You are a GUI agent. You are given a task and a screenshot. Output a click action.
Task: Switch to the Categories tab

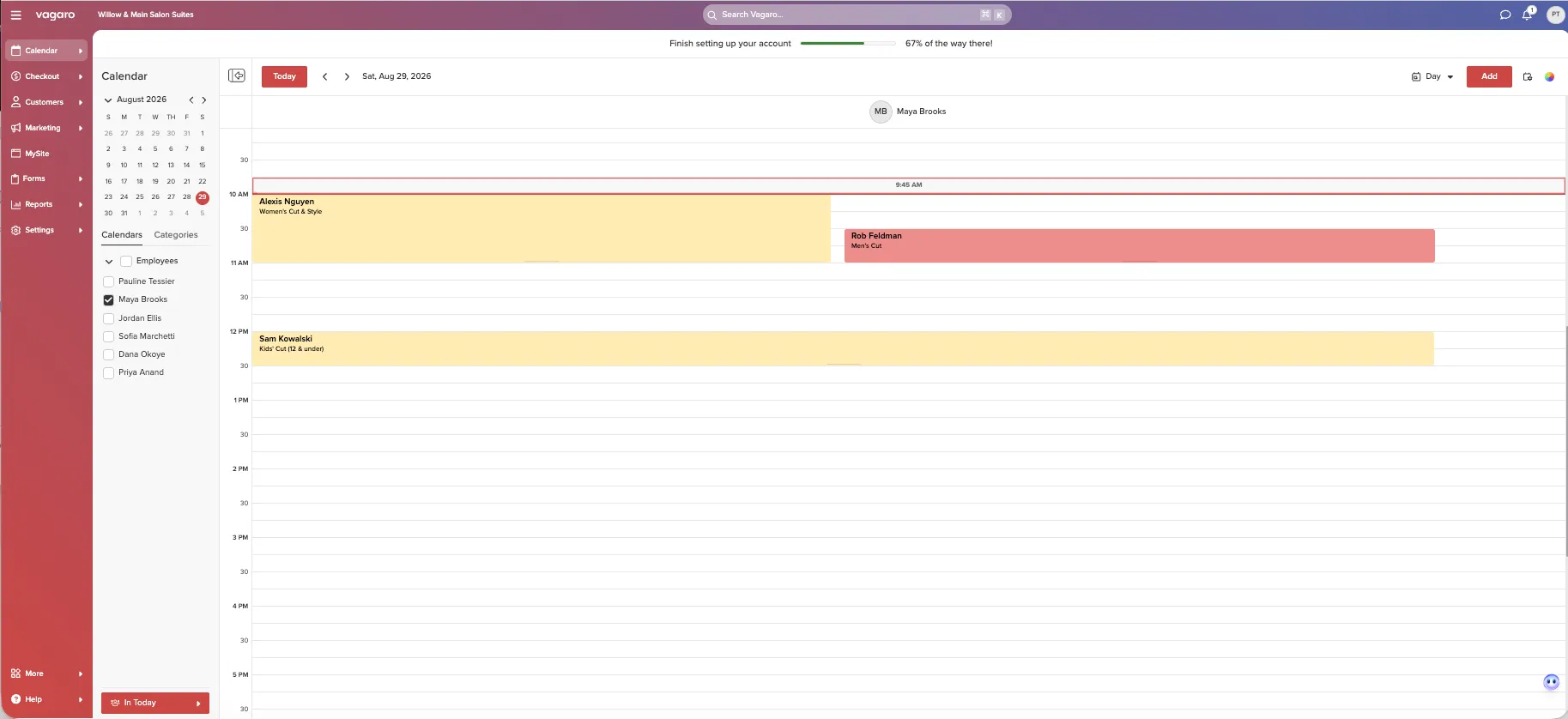pyautogui.click(x=176, y=235)
